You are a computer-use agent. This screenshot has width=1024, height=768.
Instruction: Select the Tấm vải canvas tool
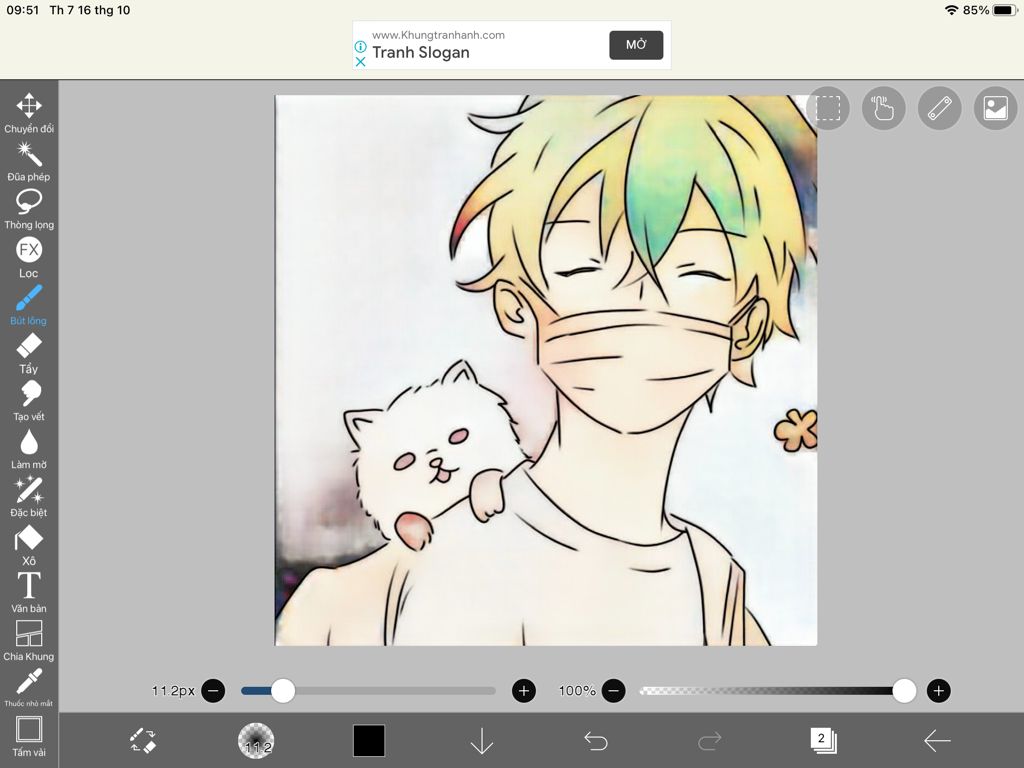29,737
